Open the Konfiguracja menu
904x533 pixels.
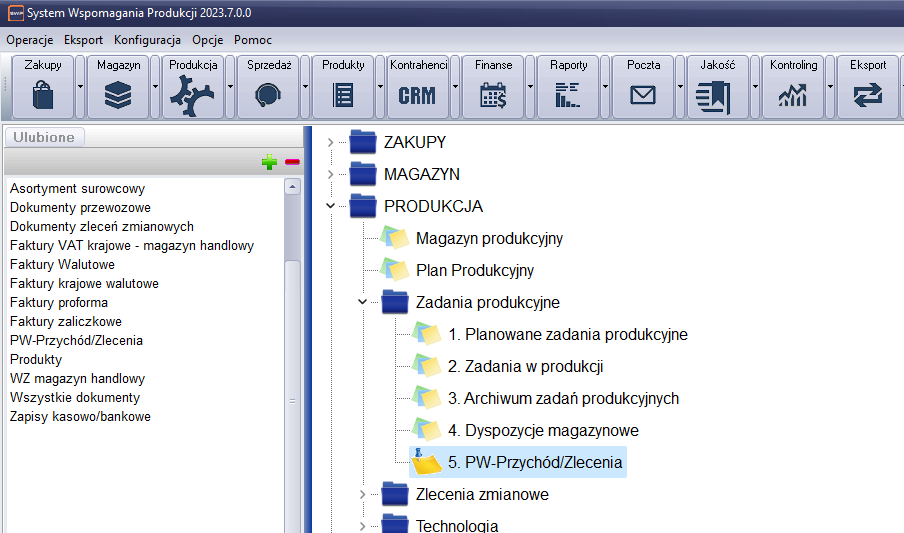coord(147,40)
